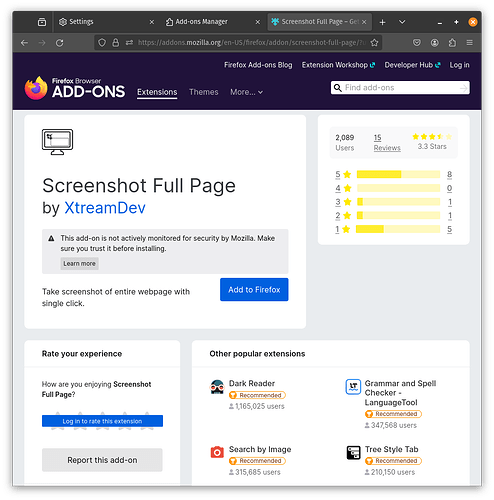Click the 3.3 Stars rating summary
The image size is (494, 500).
tap(432, 142)
